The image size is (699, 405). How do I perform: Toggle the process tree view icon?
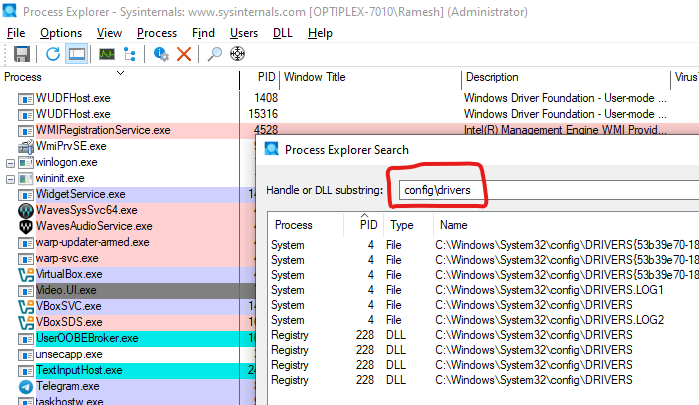pos(130,54)
